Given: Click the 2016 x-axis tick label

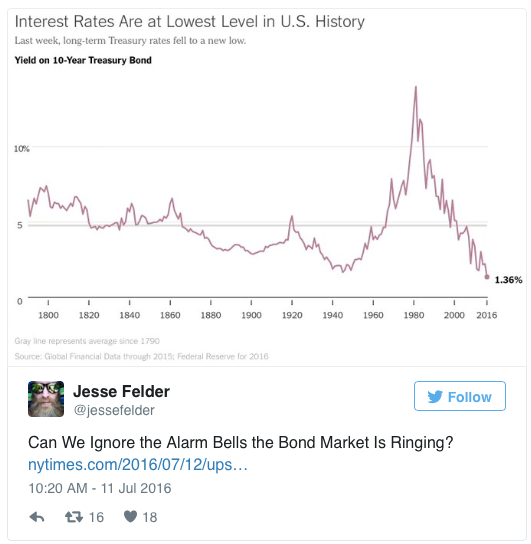Looking at the screenshot, I should pos(487,315).
